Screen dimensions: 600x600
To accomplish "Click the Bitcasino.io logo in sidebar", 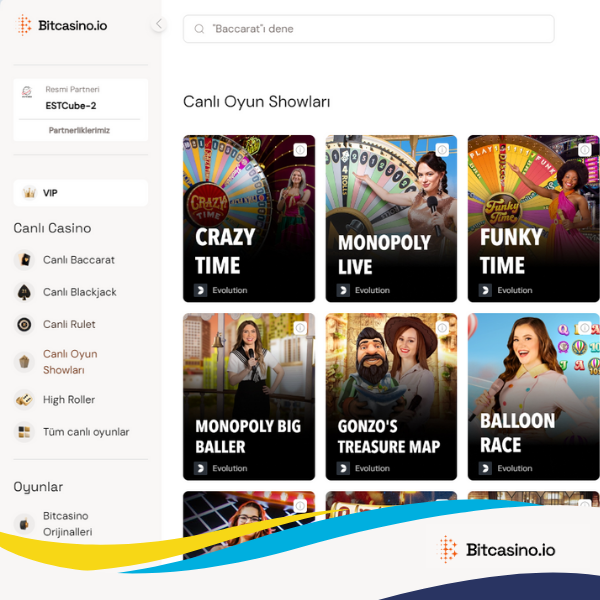I will click(x=62, y=25).
